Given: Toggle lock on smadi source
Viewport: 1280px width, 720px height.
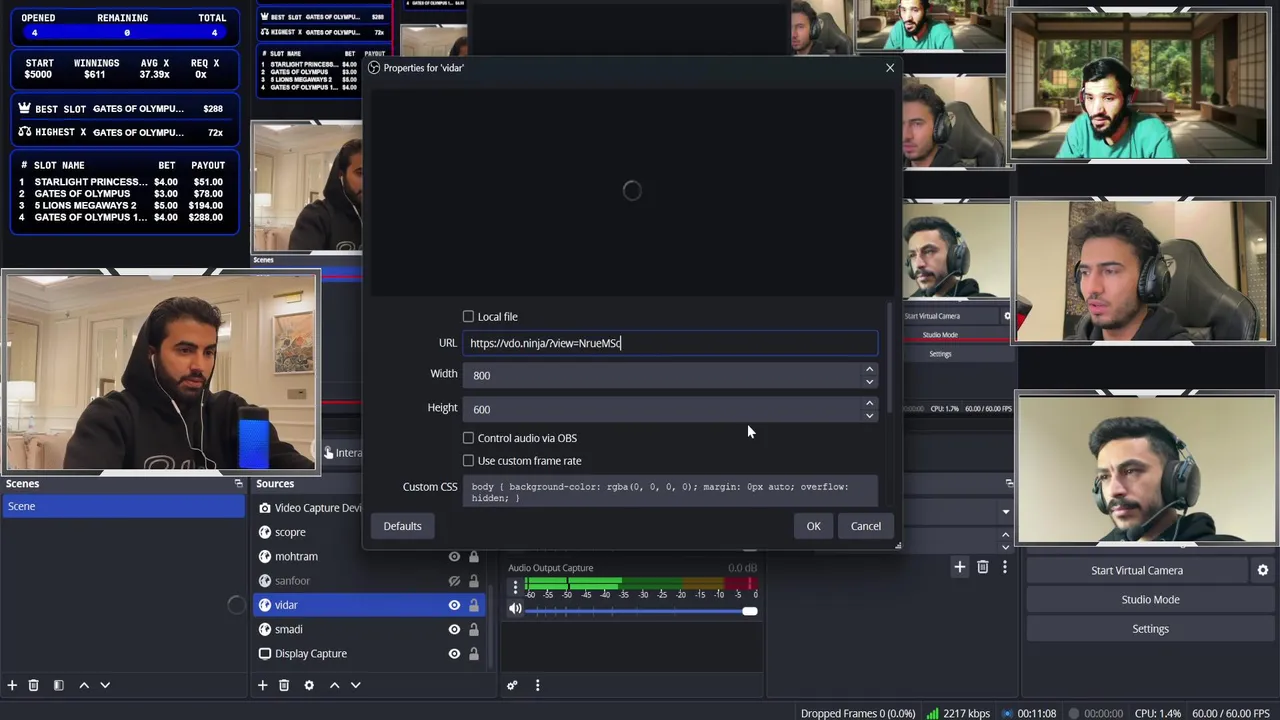Looking at the screenshot, I should [474, 629].
